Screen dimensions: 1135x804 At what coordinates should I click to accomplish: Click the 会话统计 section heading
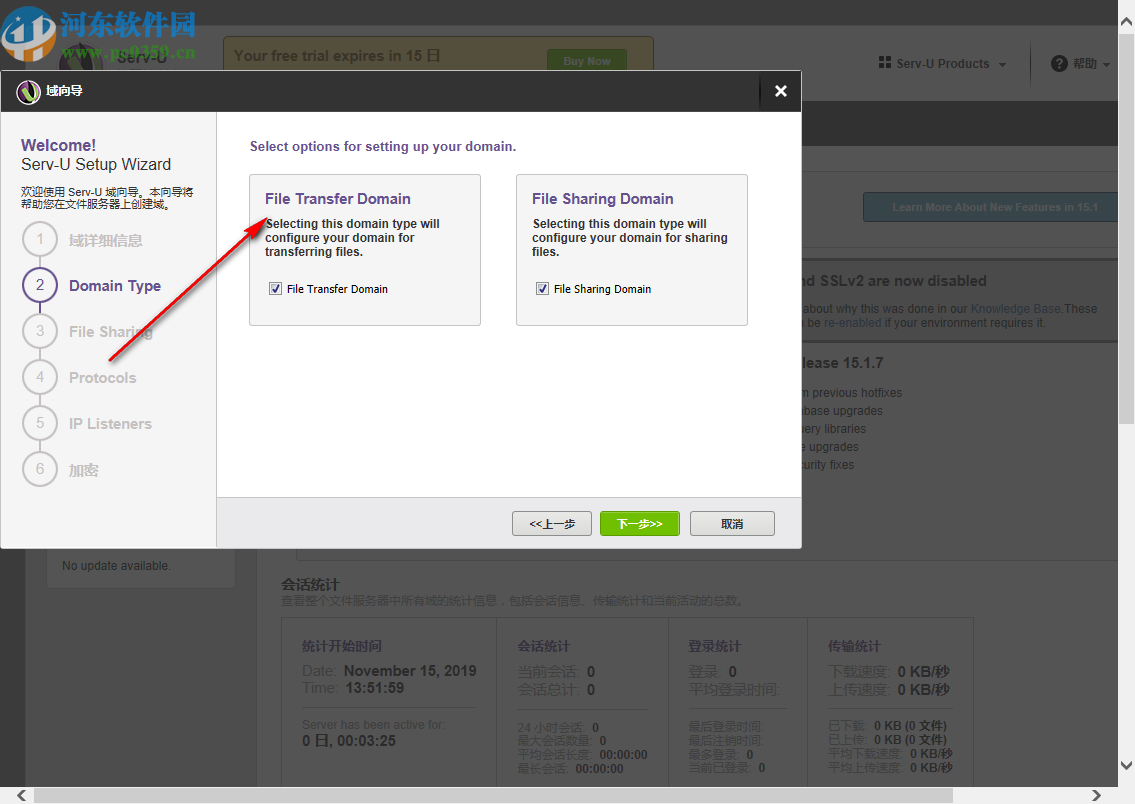[x=310, y=584]
